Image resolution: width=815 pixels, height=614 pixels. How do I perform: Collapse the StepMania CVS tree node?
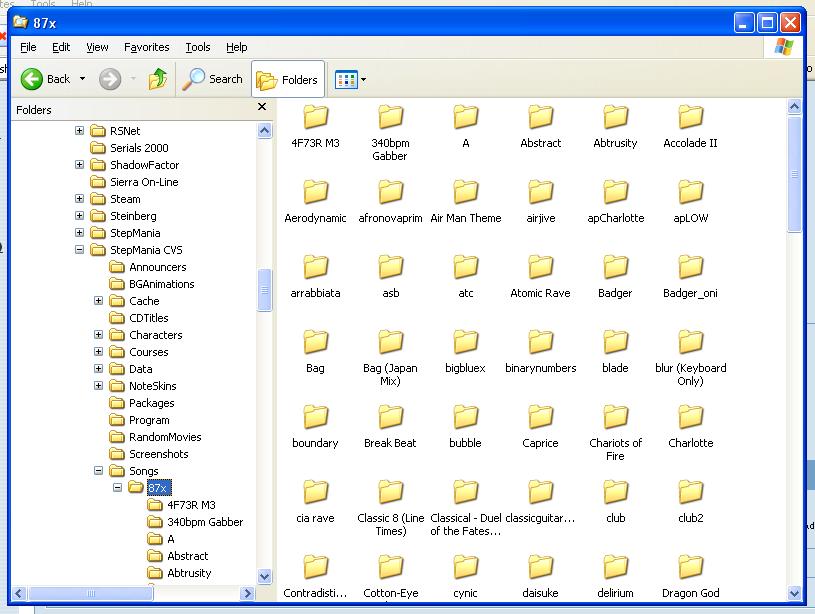coord(80,250)
